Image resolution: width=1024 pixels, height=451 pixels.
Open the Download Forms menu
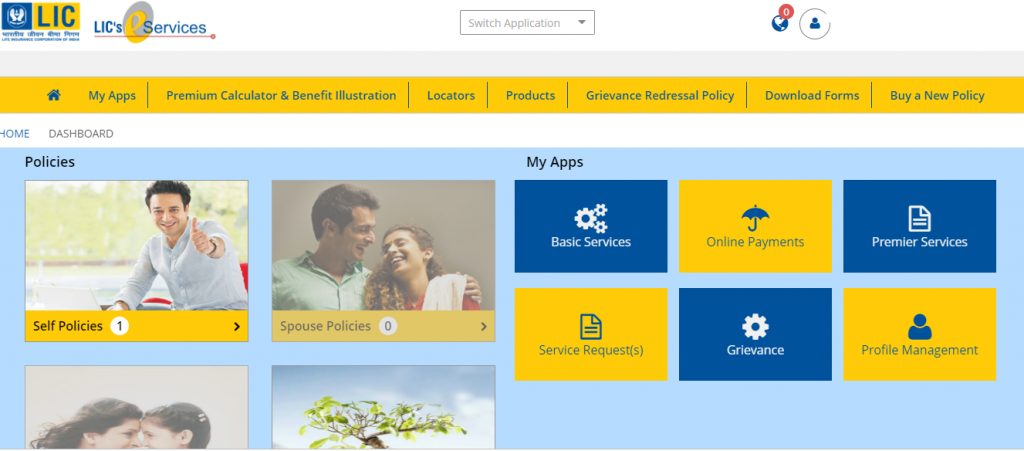click(812, 95)
